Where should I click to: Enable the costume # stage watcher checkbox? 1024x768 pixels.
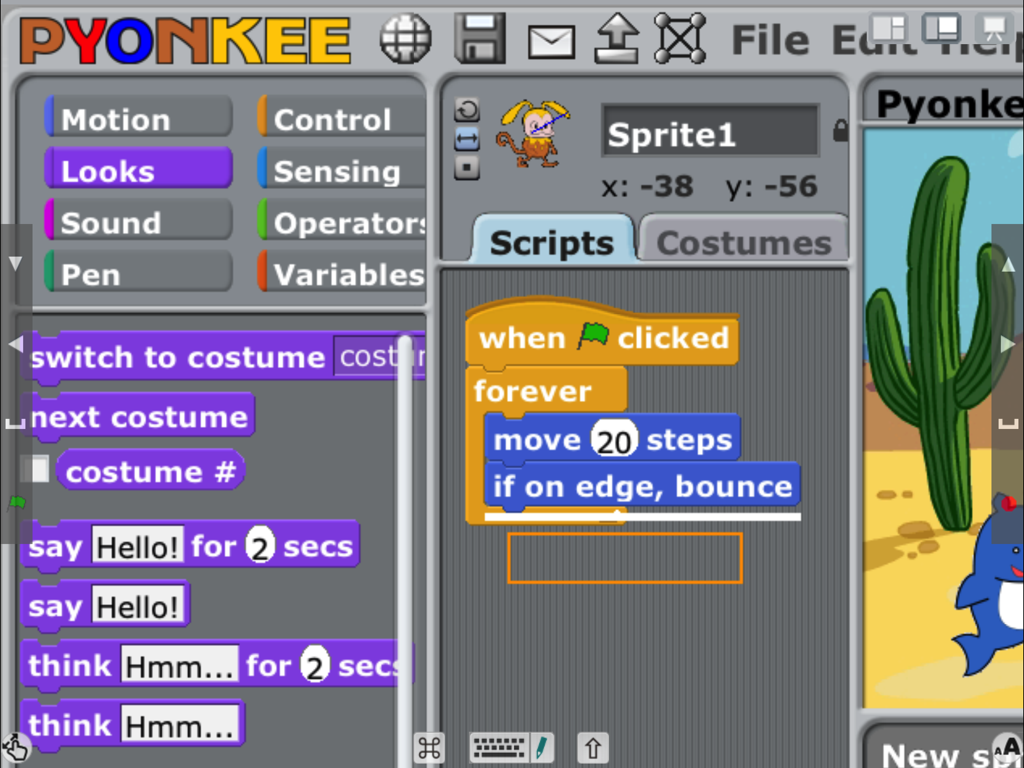(37, 470)
